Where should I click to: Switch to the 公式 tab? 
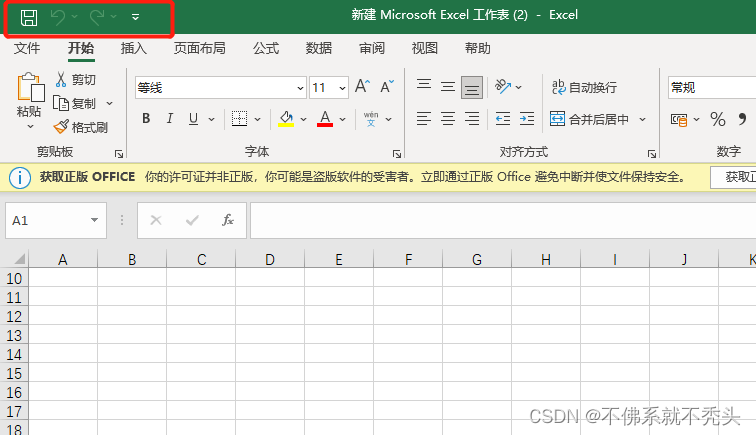(x=266, y=48)
